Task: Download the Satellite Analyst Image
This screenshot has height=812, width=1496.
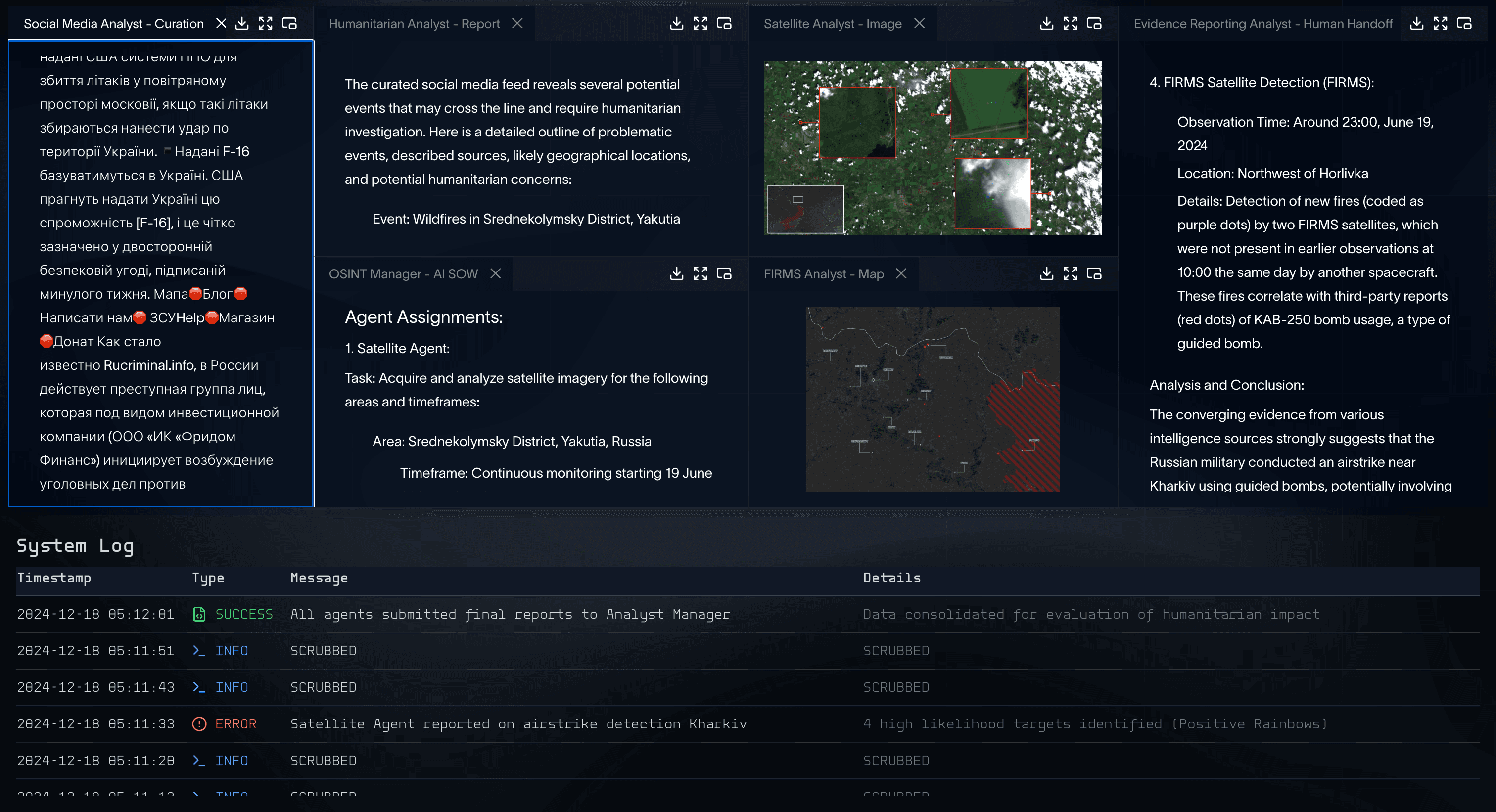Action: point(1046,23)
